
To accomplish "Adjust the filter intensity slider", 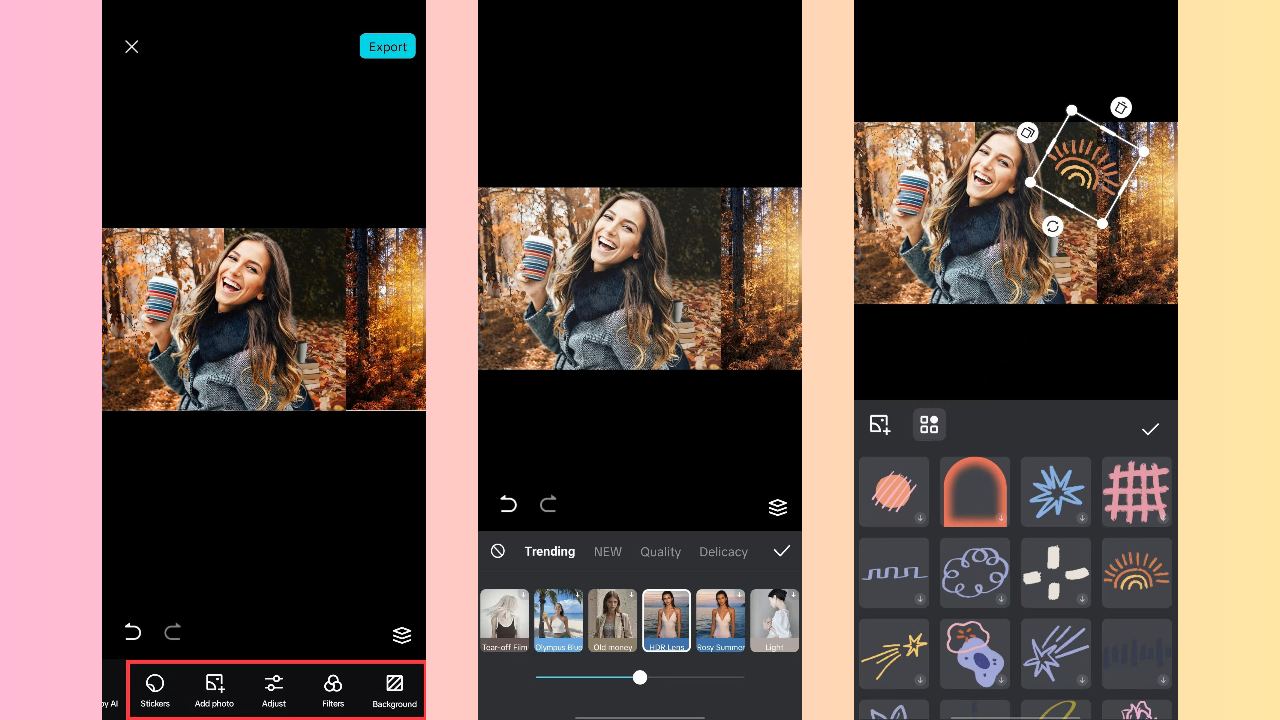I will tap(640, 677).
